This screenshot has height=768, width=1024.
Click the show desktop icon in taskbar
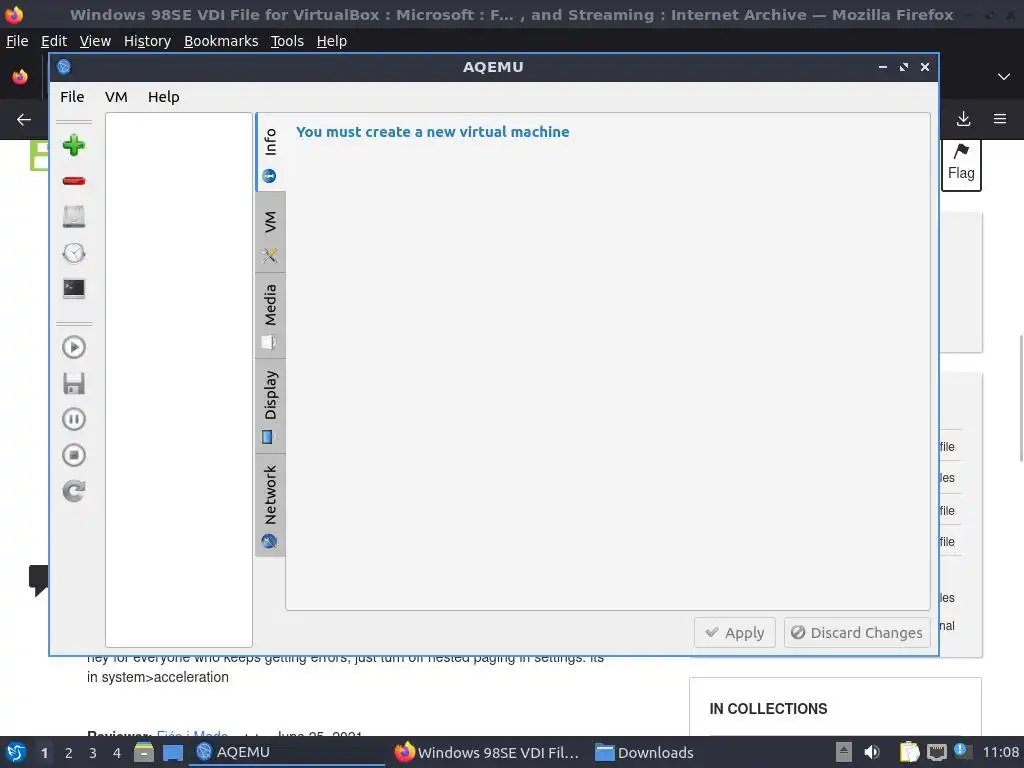pos(172,753)
